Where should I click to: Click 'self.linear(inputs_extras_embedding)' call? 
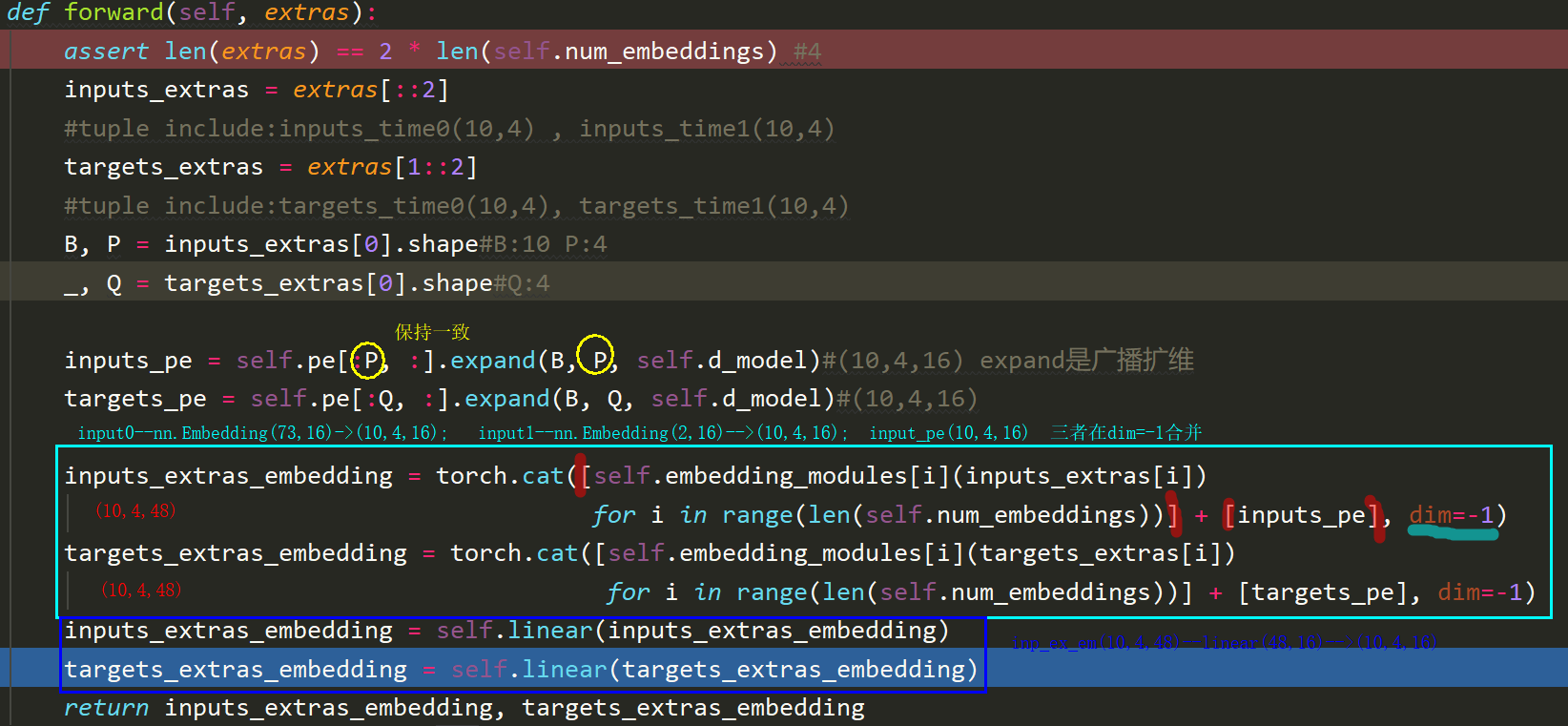693,631
